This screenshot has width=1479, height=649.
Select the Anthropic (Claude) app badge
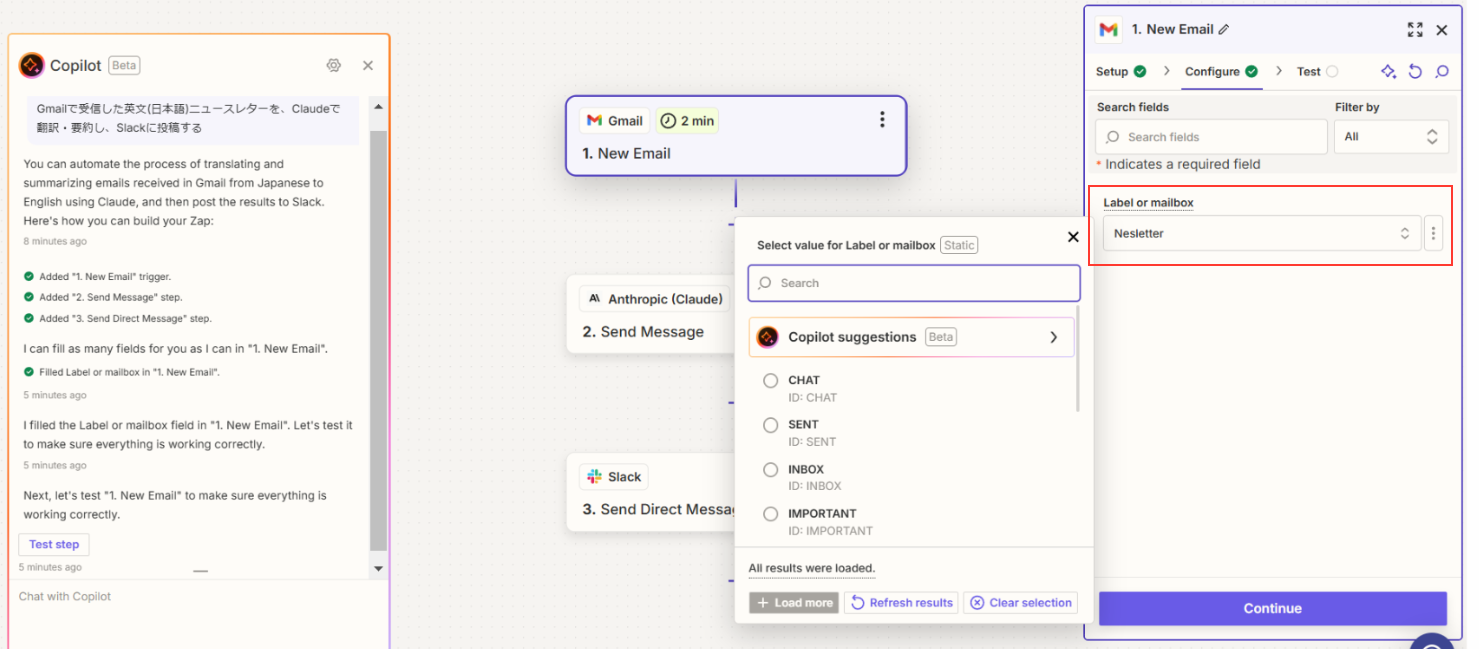654,298
